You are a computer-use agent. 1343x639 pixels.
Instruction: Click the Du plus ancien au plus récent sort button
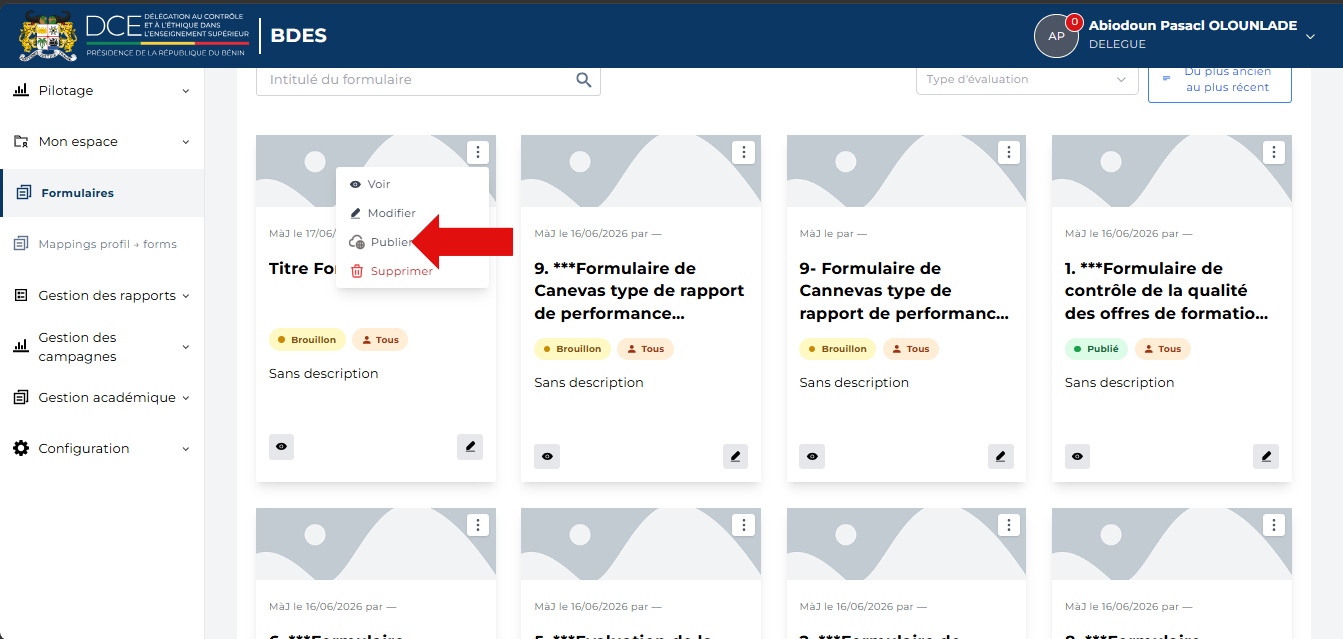pos(1219,80)
